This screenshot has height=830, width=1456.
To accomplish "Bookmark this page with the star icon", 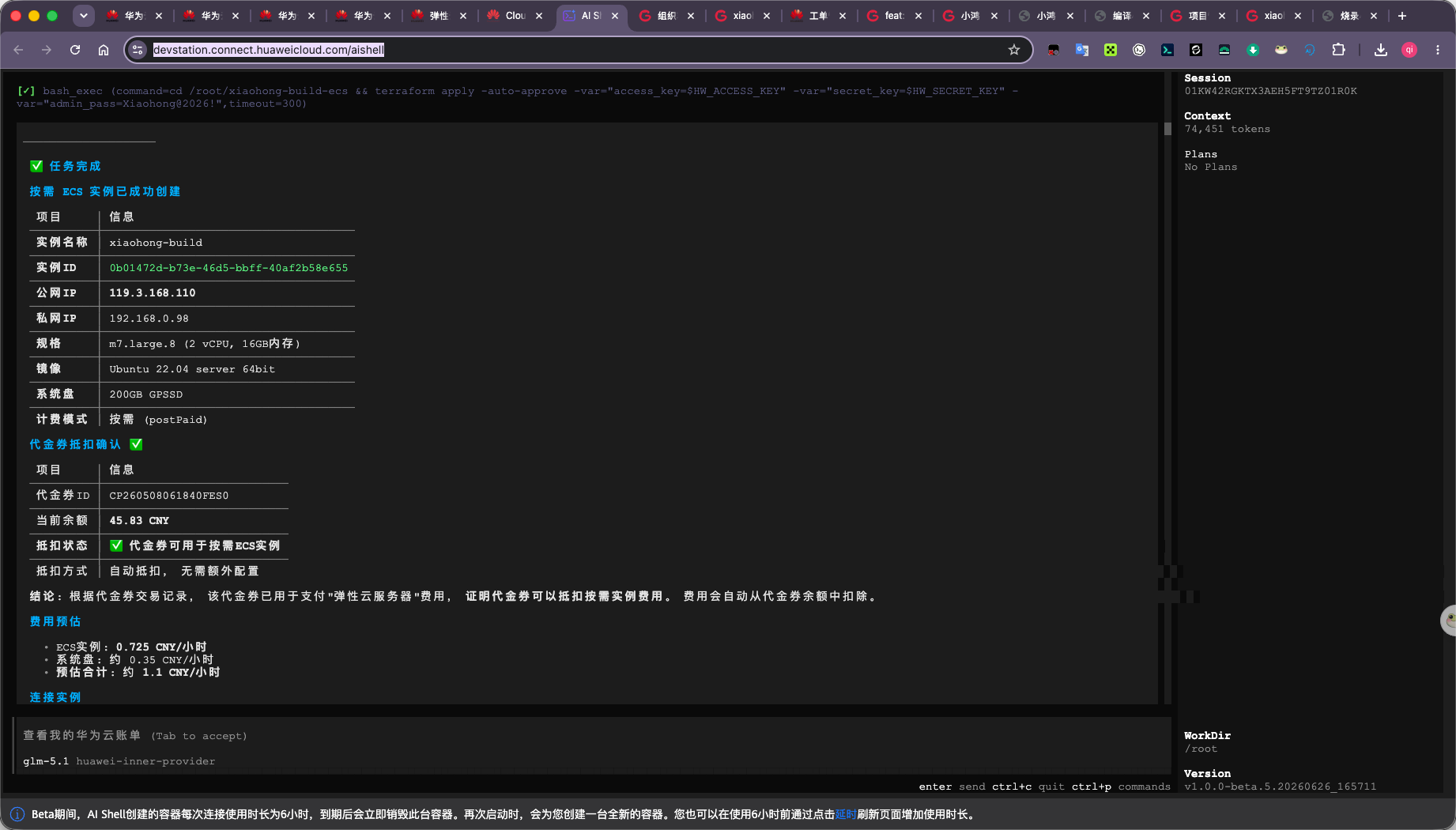I will 1014,50.
